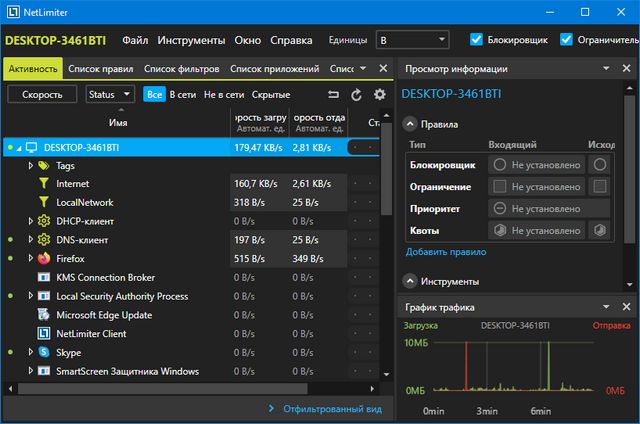Select the Firefox application icon
This screenshot has height=424, width=640.
(x=43, y=258)
